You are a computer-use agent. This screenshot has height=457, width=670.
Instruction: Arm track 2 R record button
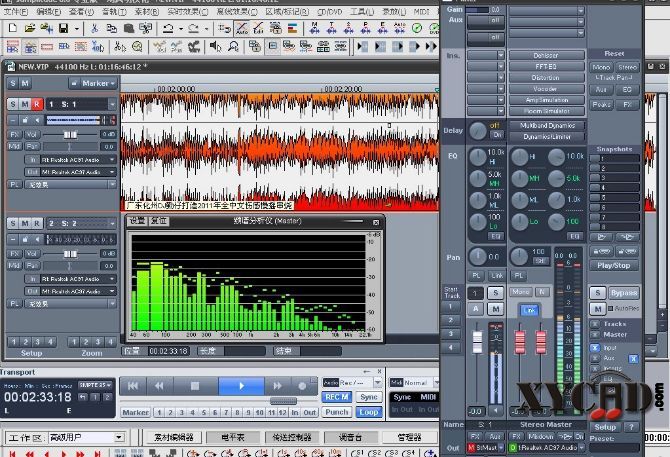(x=37, y=223)
